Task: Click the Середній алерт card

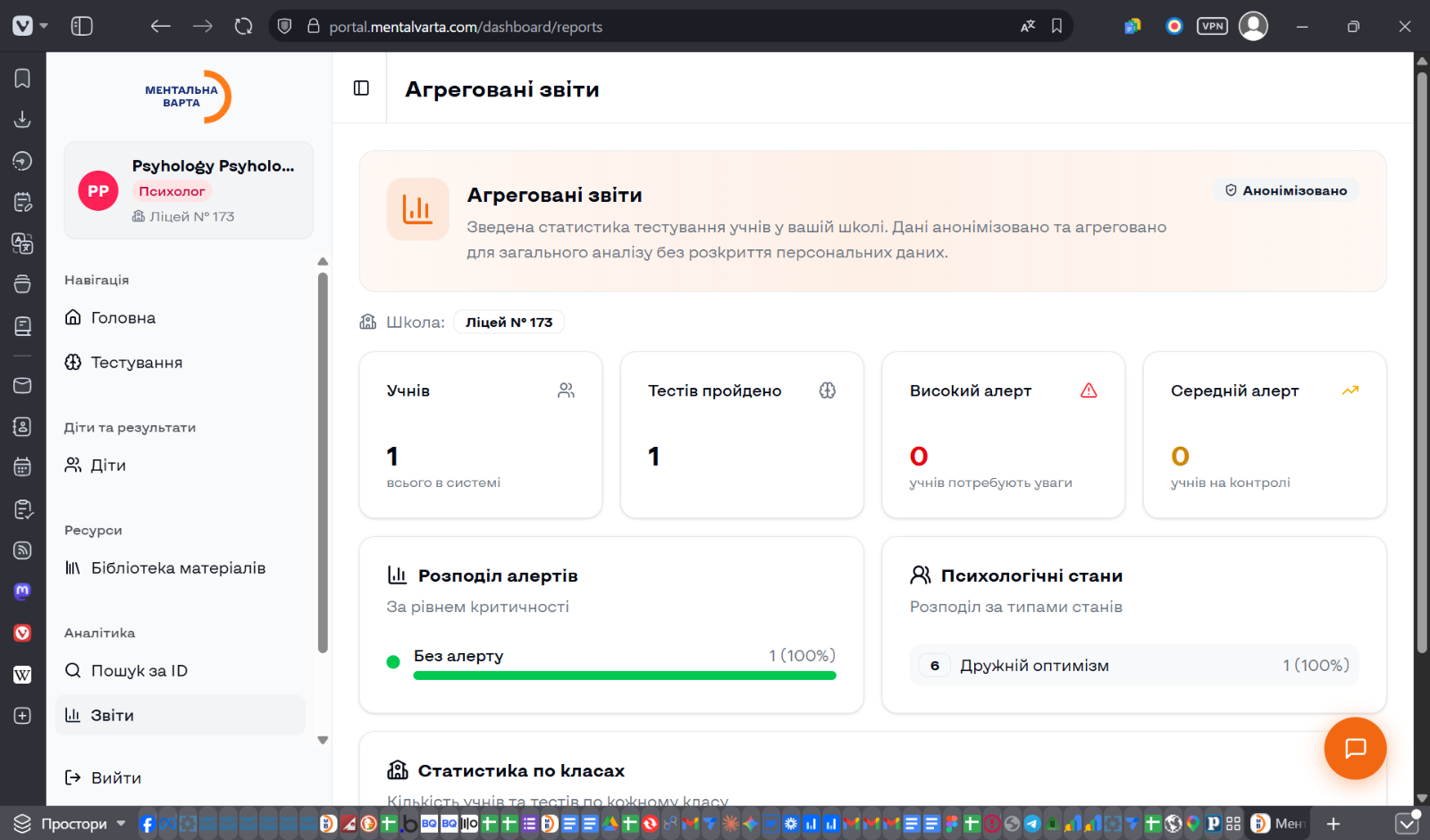Action: pos(1265,434)
